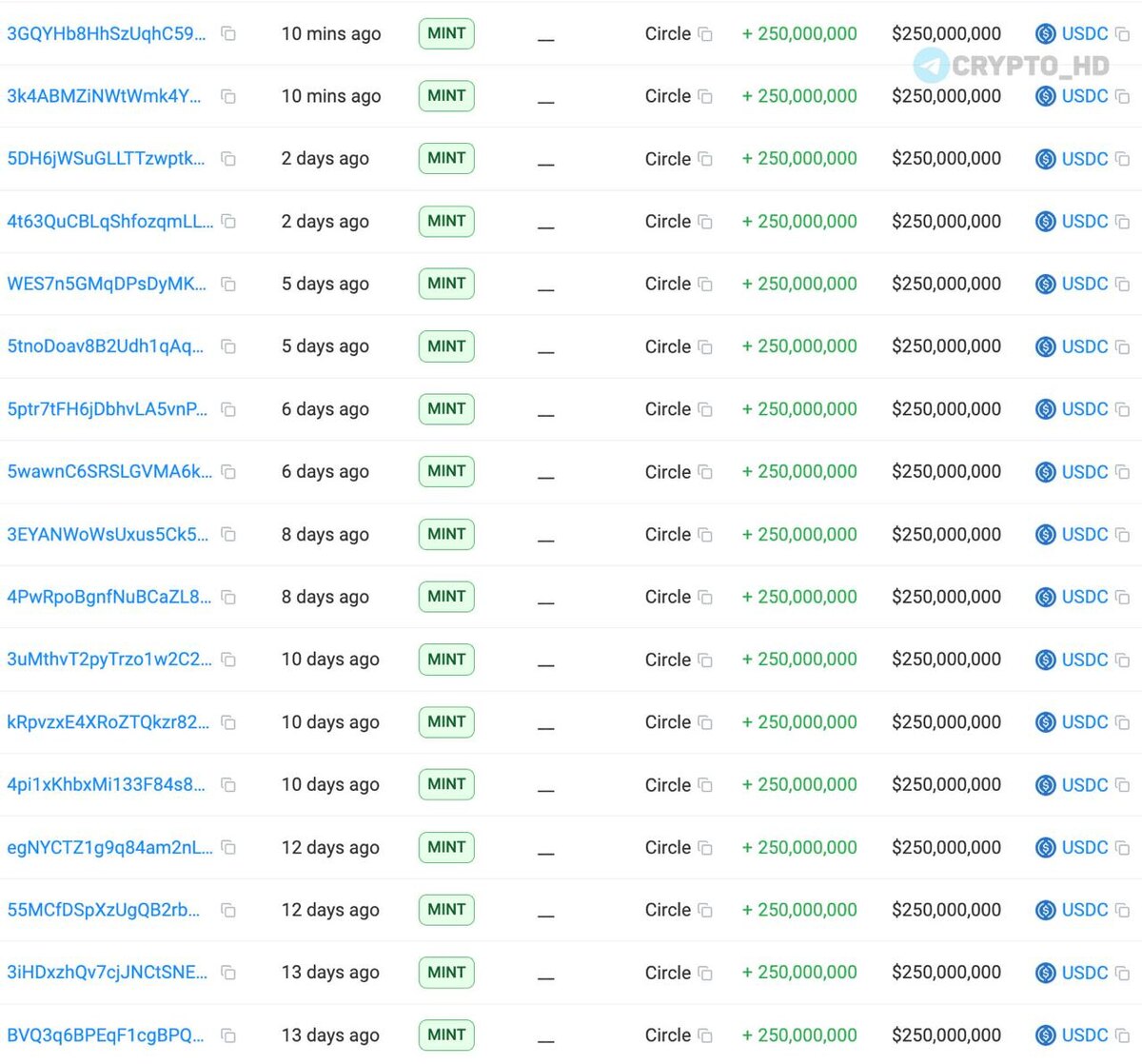1142x1064 pixels.
Task: Open transaction egNYCTZ1g9q84am2nL details
Action: (109, 847)
